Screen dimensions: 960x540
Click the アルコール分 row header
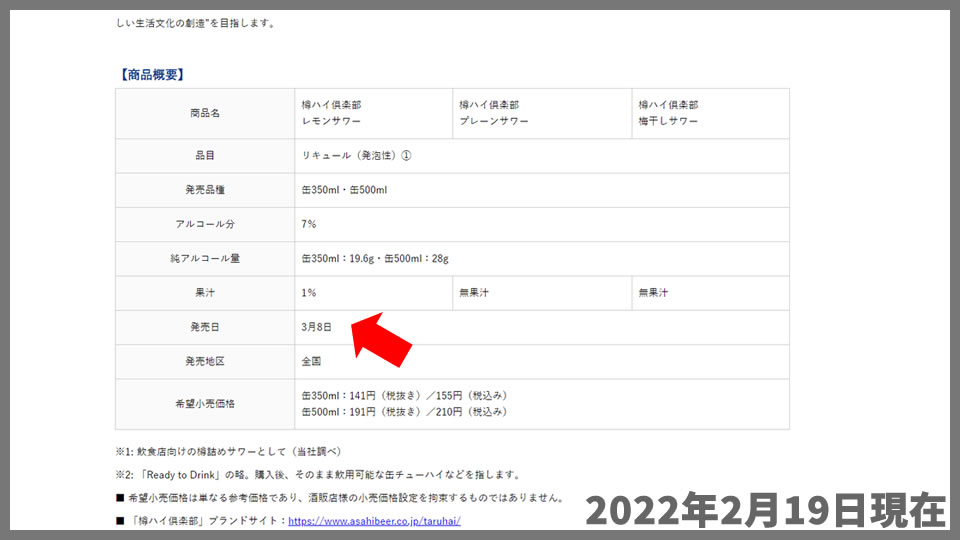point(205,224)
